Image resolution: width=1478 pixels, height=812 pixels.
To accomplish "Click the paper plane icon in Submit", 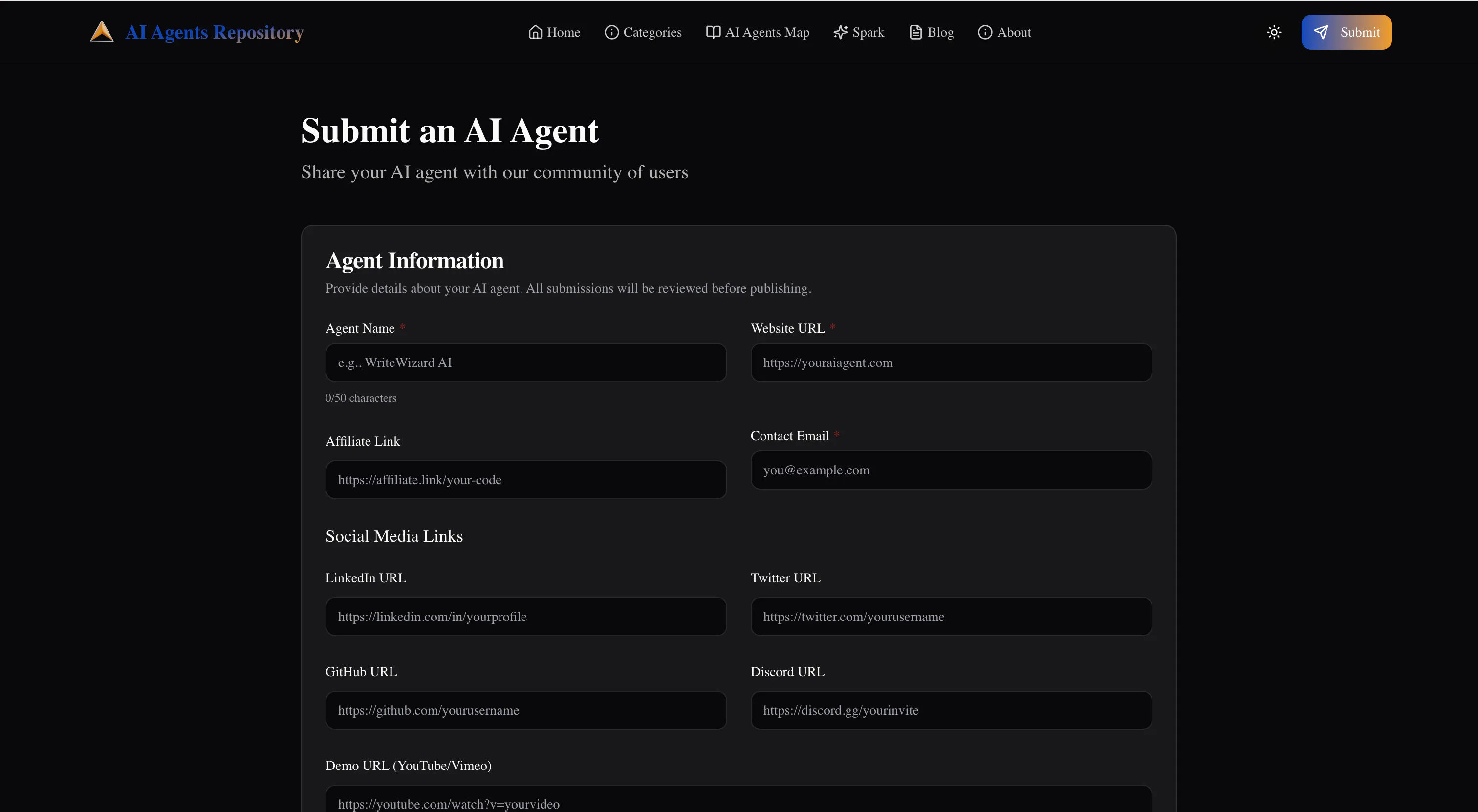I will pos(1321,32).
